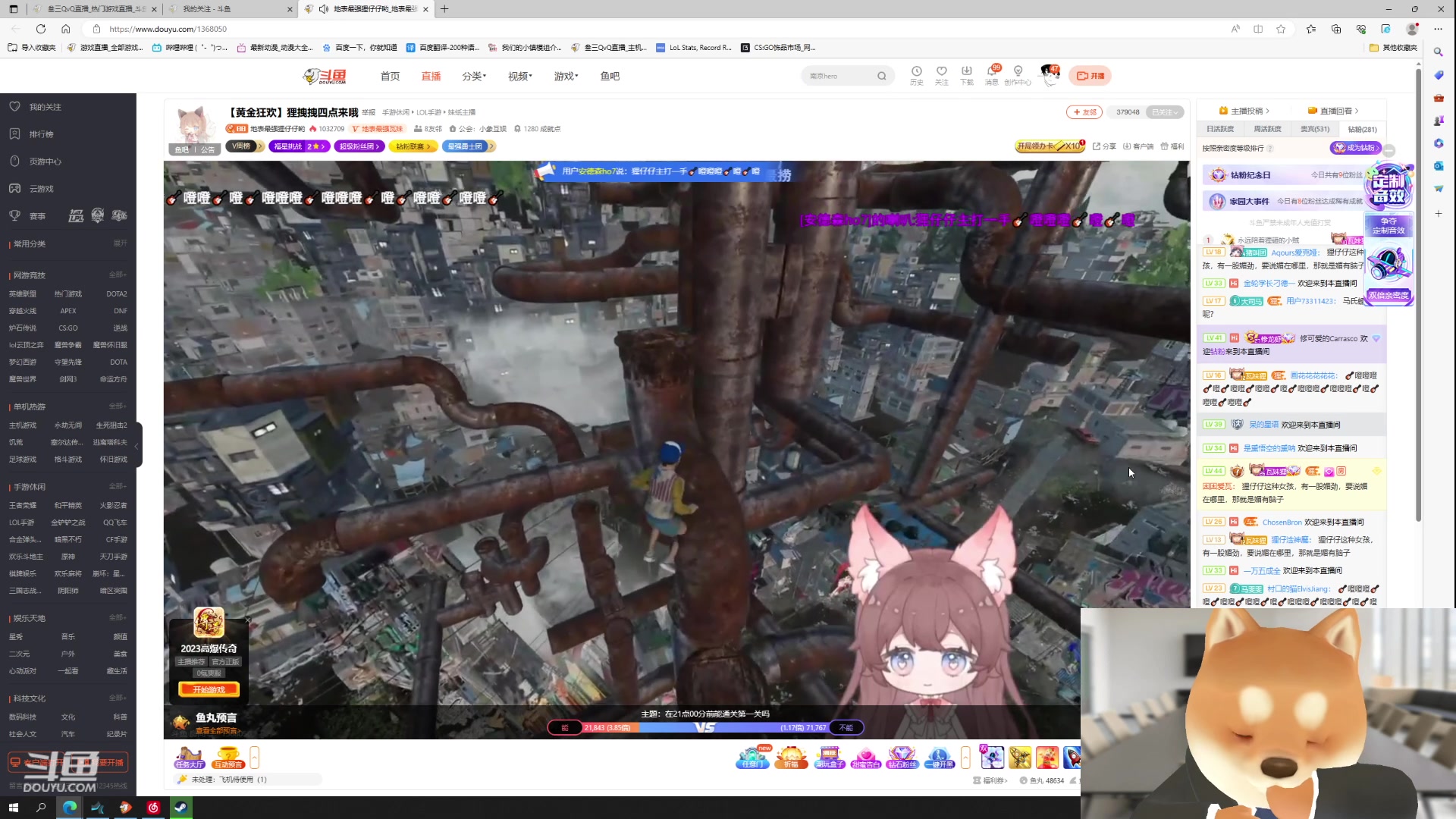Open the 创作中心 creator center icon
This screenshot has width=1456, height=819.
tap(1018, 76)
